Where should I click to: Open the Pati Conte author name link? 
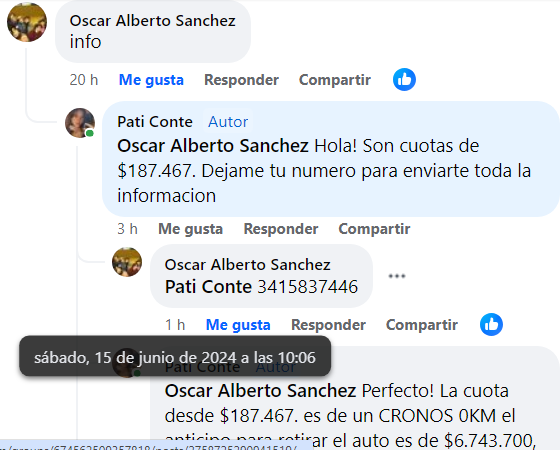point(155,122)
